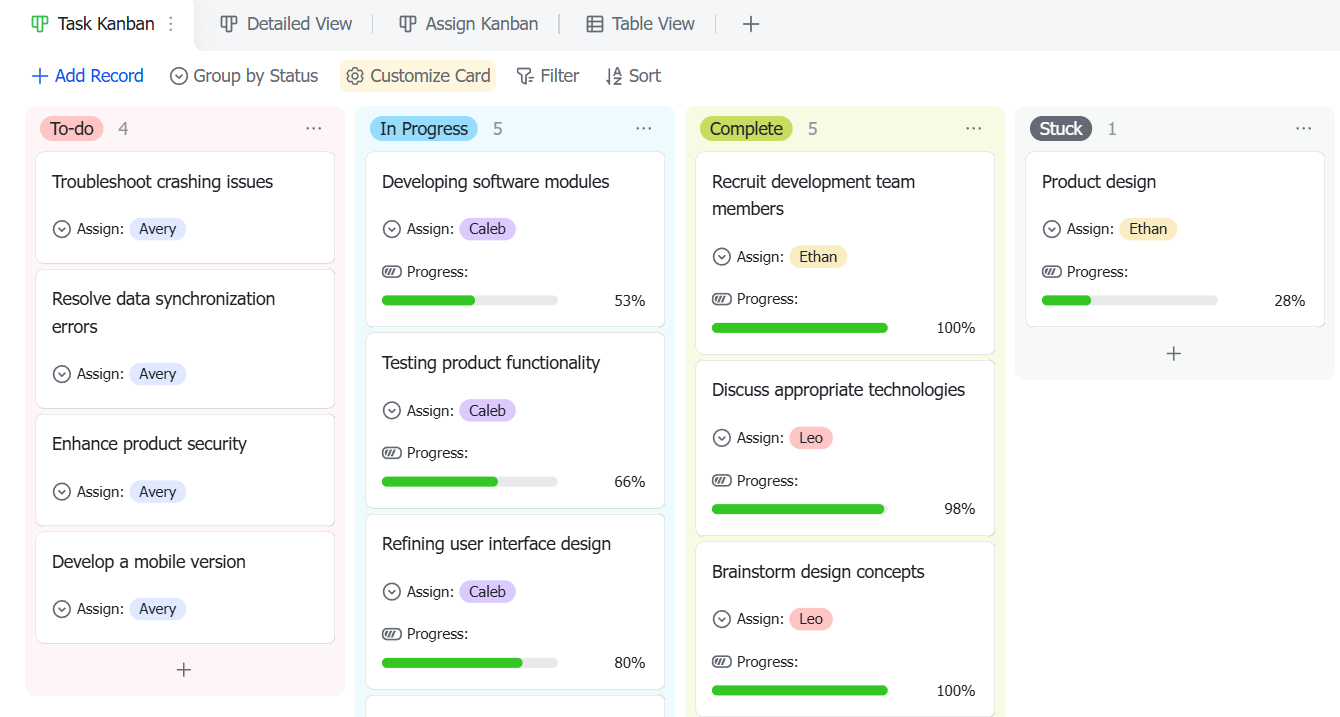The height and width of the screenshot is (717, 1340).
Task: Open the Stuck column three-dot menu
Action: click(1304, 128)
